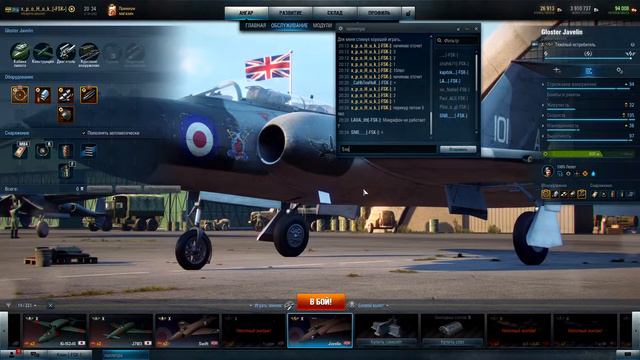Toggle automatic resupply checkbox
640x360 pixels.
pos(84,133)
